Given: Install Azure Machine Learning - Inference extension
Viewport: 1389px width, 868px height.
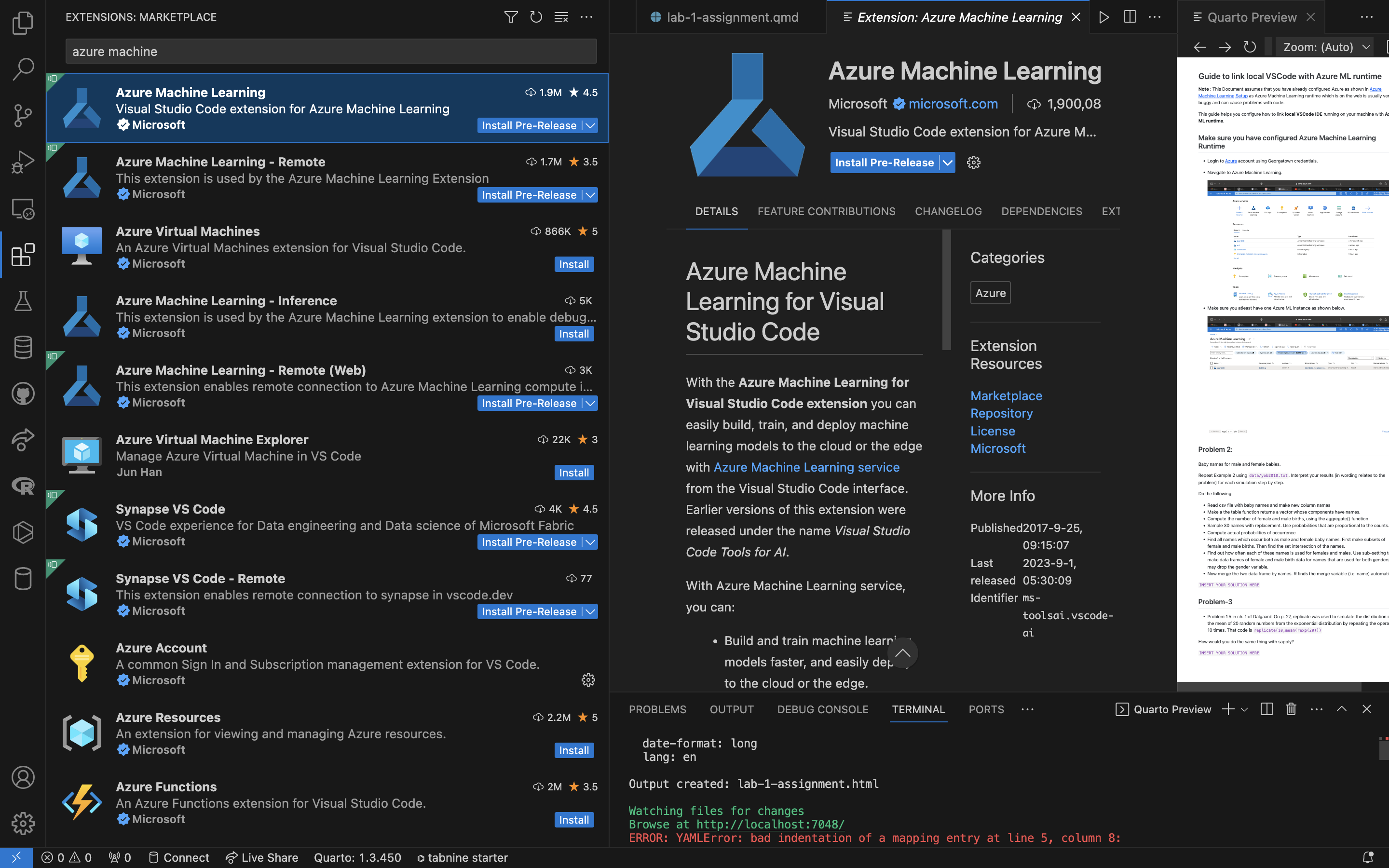Looking at the screenshot, I should [574, 334].
